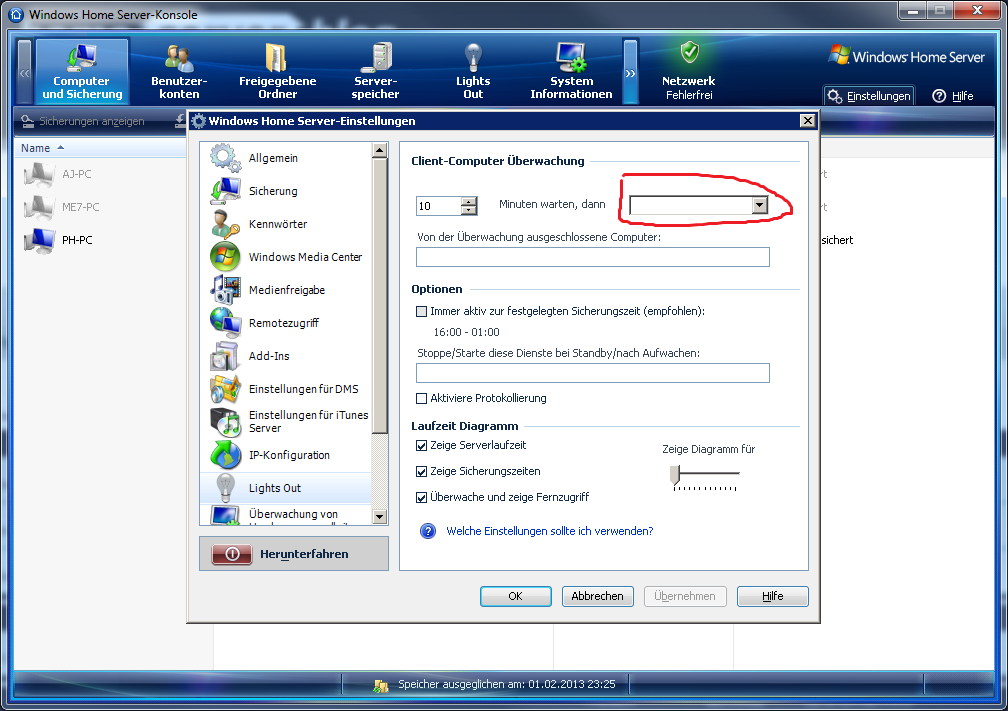Select Allgemein settings category
1008x711 pixels.
(286, 158)
